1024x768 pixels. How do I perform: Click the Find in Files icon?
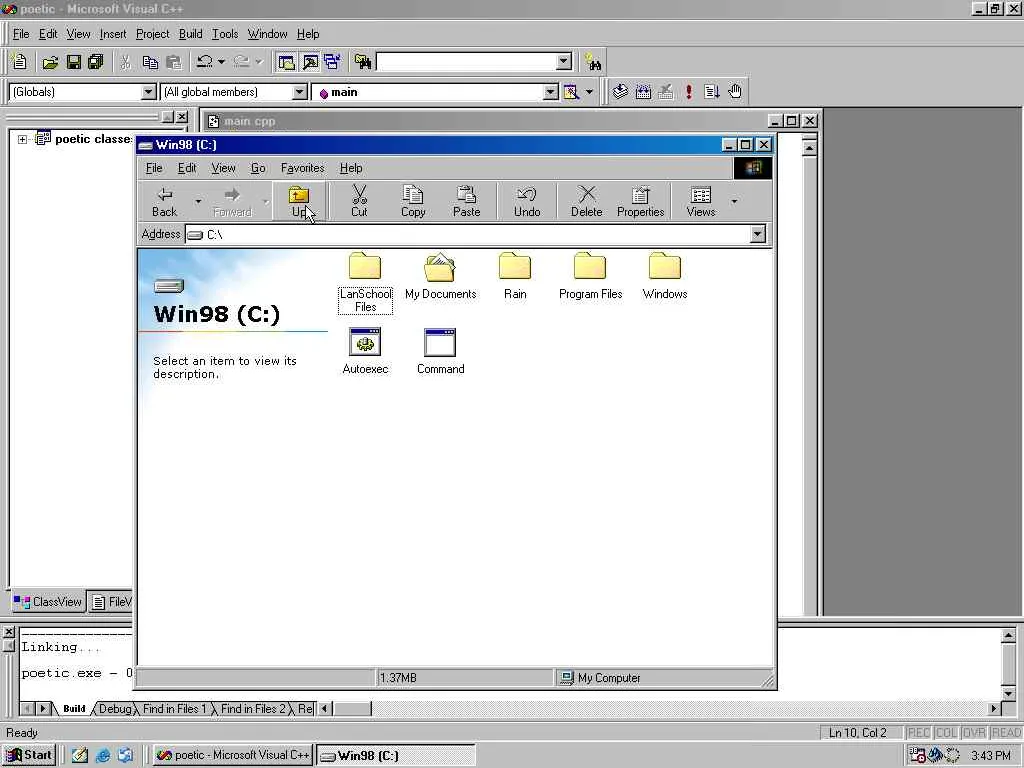362,62
